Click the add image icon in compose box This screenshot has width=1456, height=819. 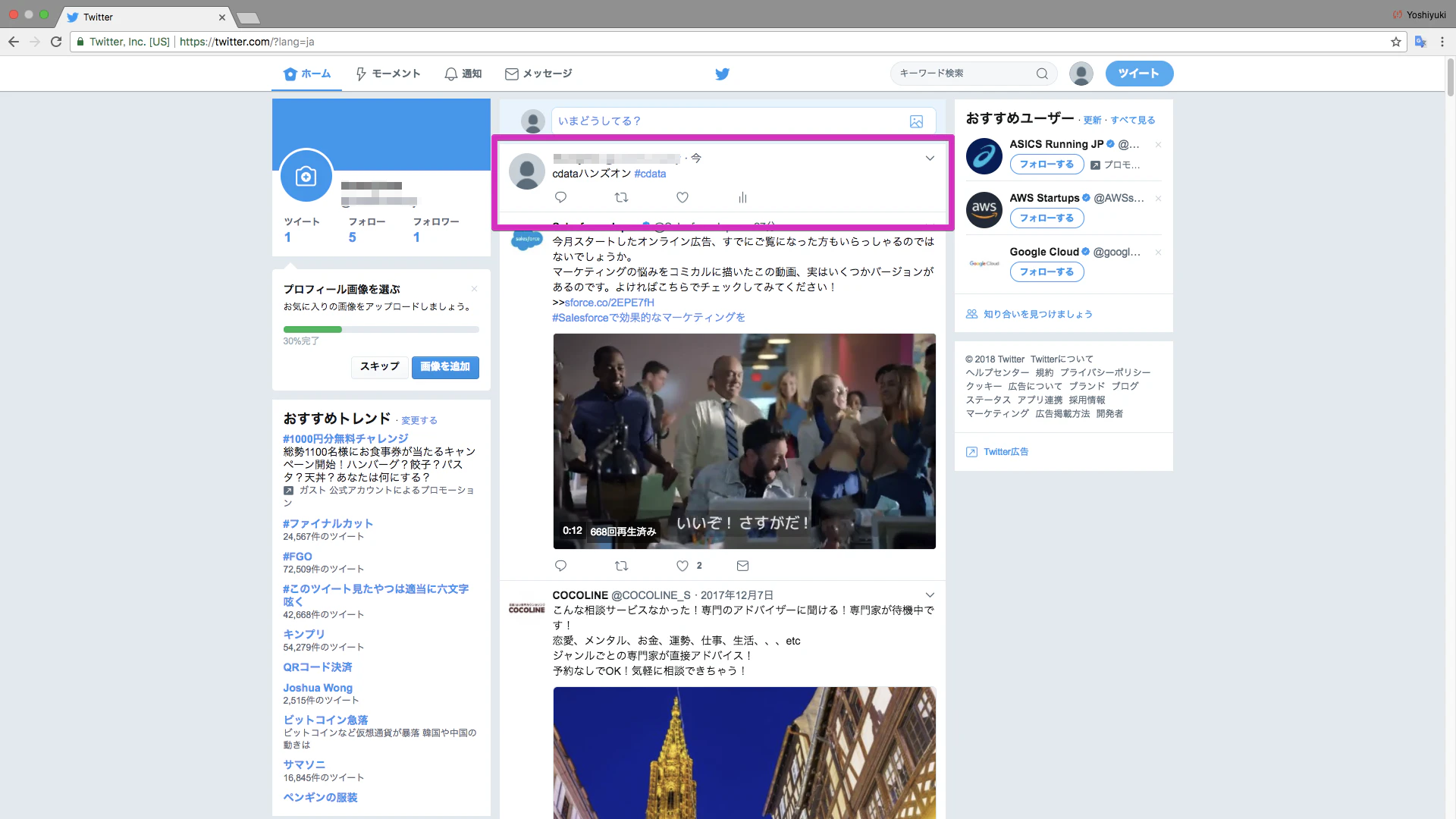[x=916, y=121]
